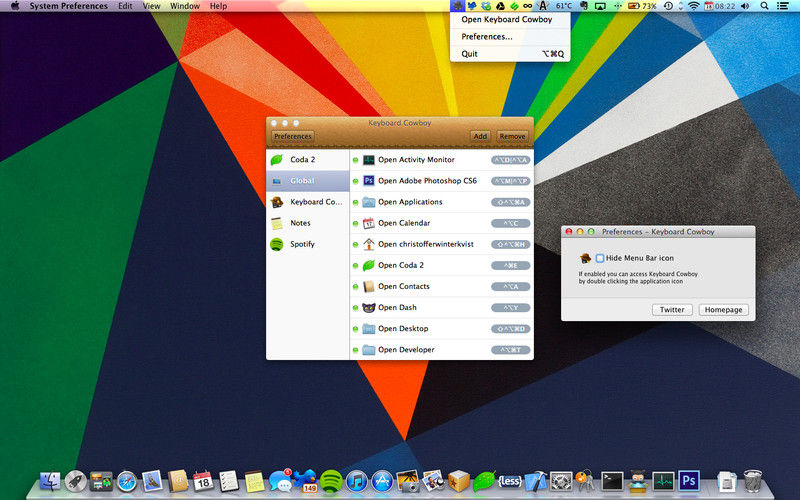Open the Window menu
The height and width of the screenshot is (500, 800).
point(185,6)
